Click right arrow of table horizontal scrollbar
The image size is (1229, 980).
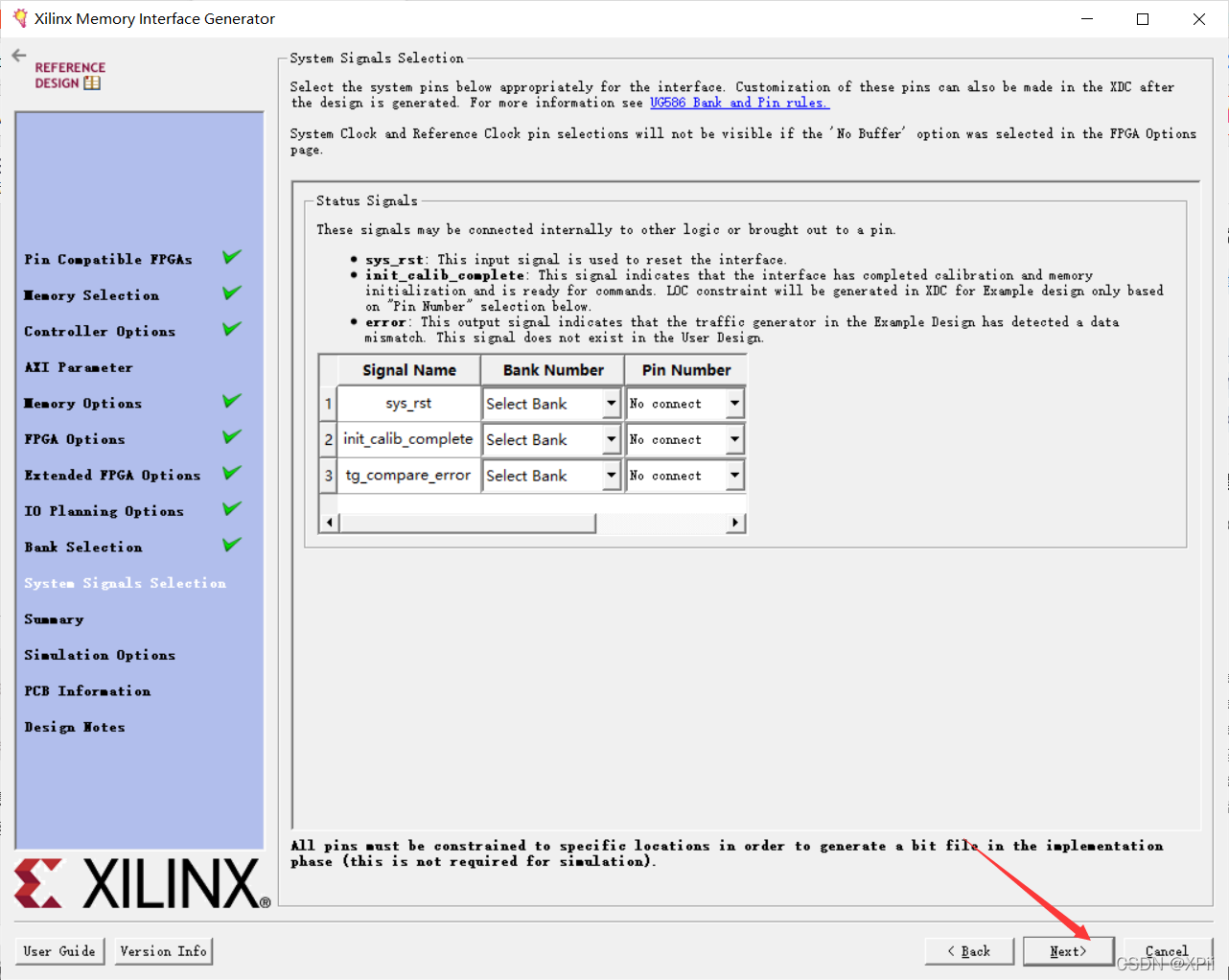(x=735, y=523)
